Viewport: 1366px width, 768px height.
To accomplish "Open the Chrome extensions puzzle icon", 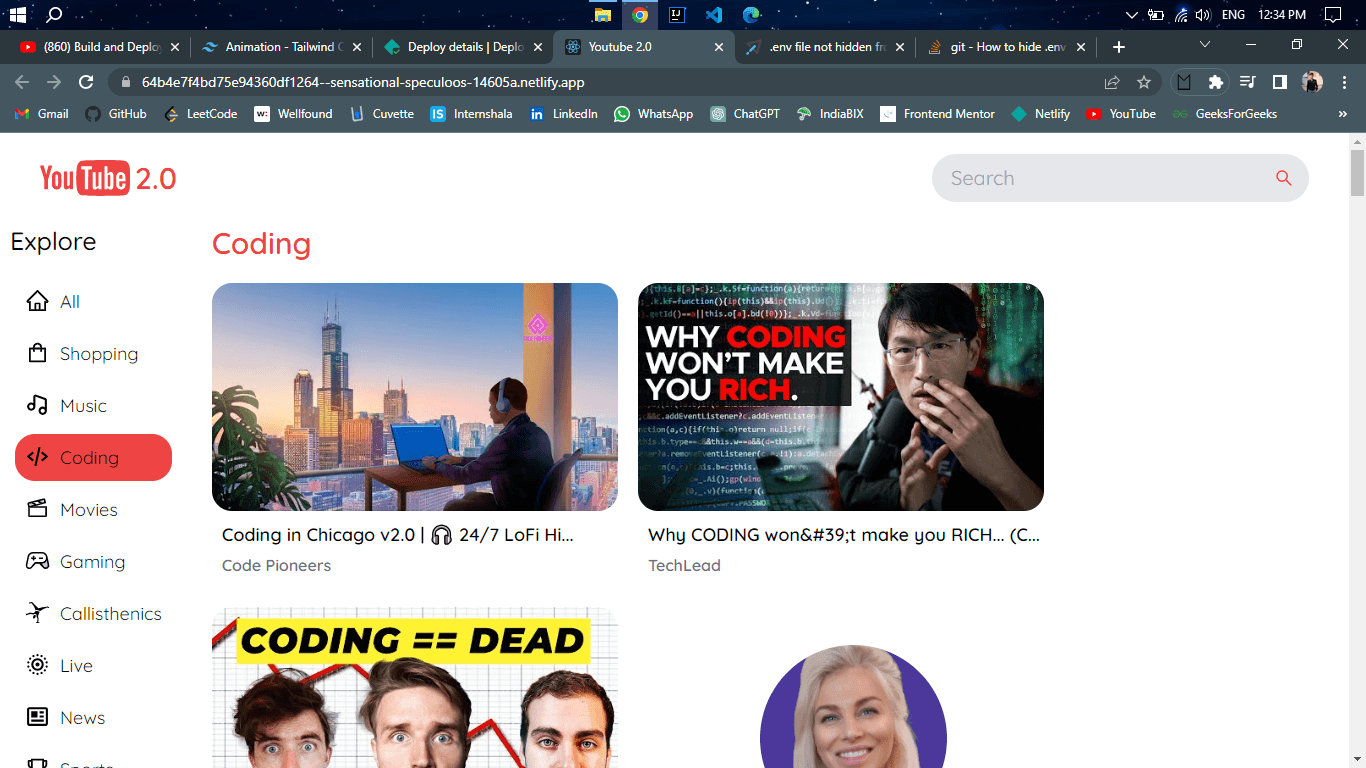I will (1215, 82).
